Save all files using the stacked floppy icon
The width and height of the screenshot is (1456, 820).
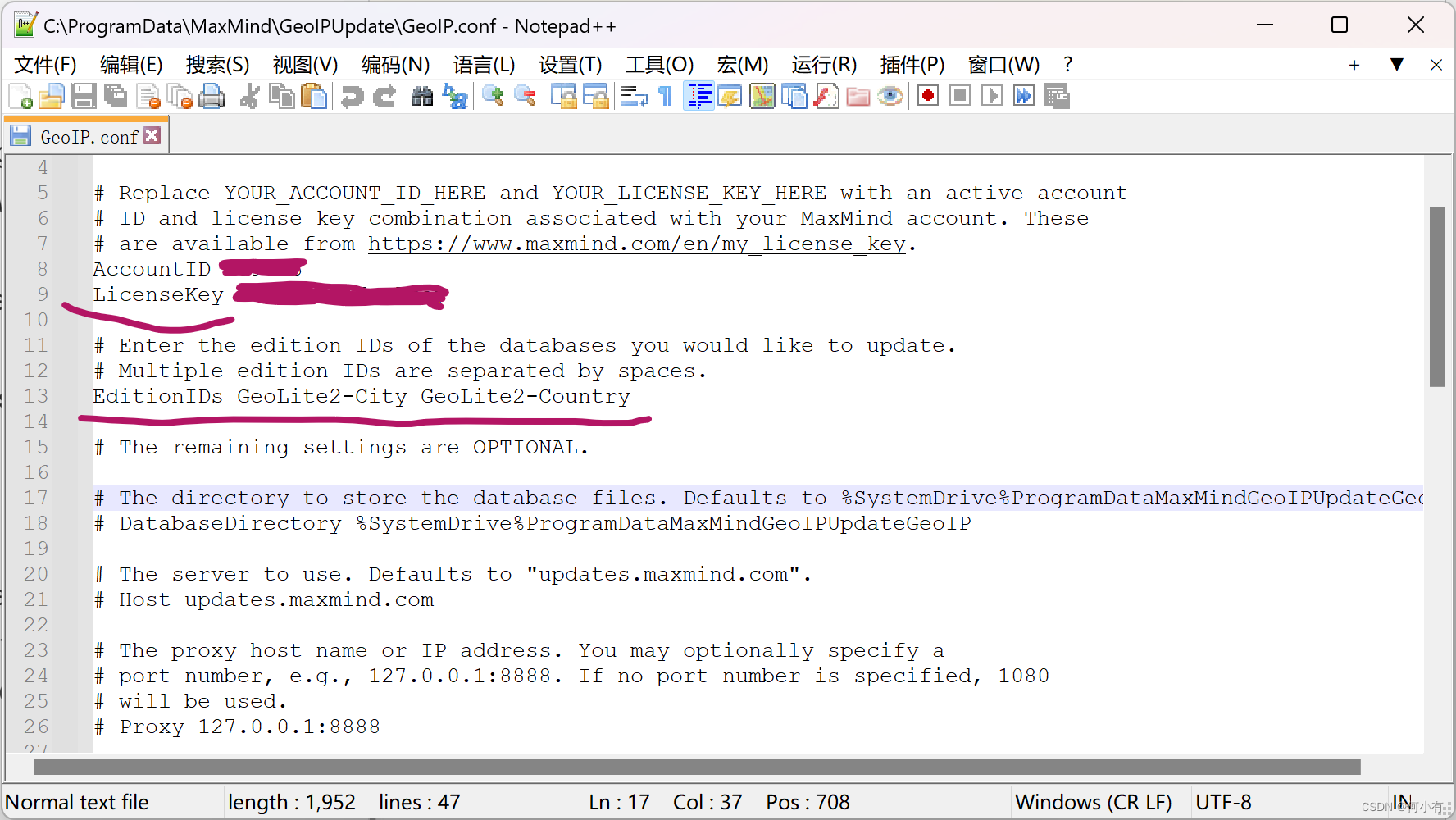point(116,97)
